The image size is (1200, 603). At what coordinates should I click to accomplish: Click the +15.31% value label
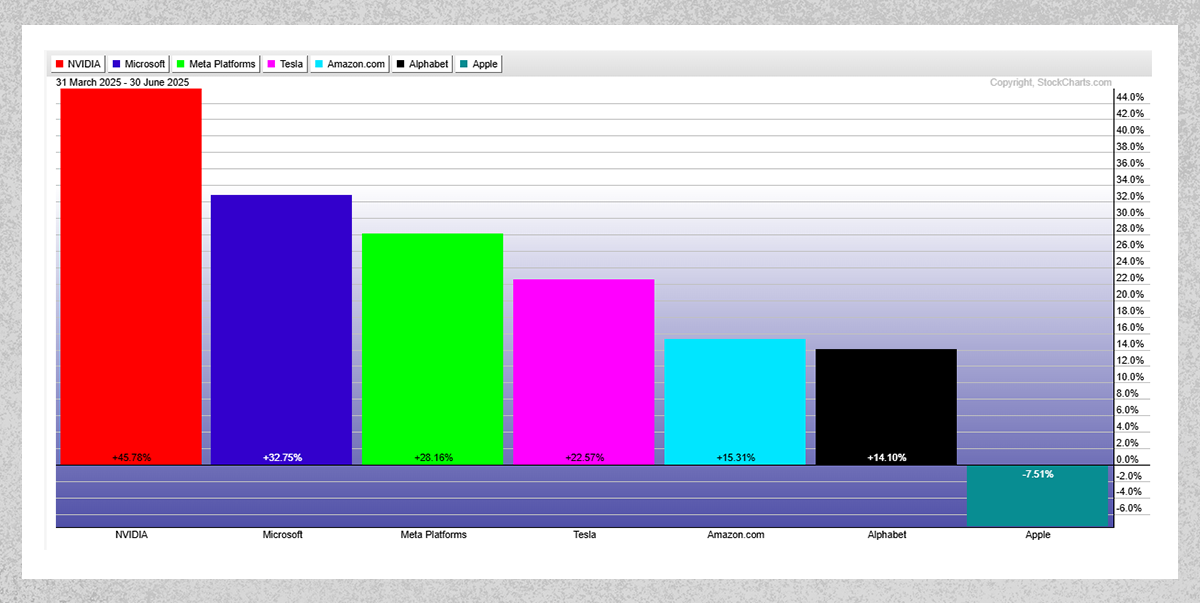[x=735, y=458]
